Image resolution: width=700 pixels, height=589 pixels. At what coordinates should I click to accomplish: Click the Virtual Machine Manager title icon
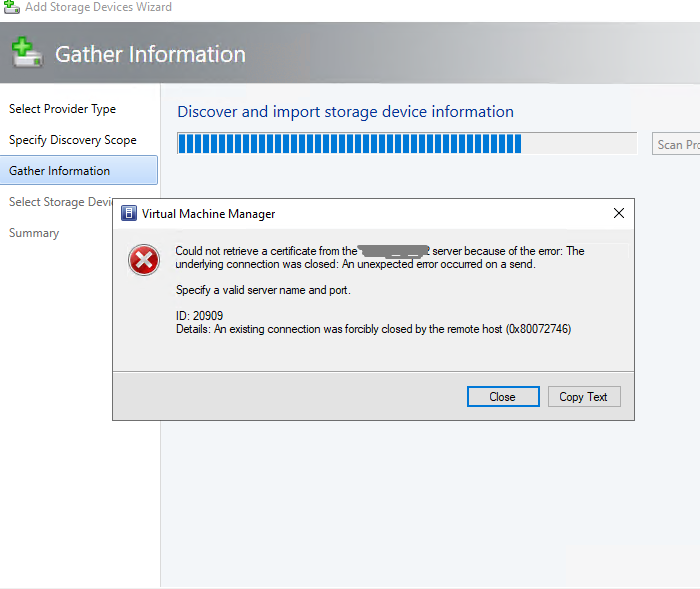129,213
